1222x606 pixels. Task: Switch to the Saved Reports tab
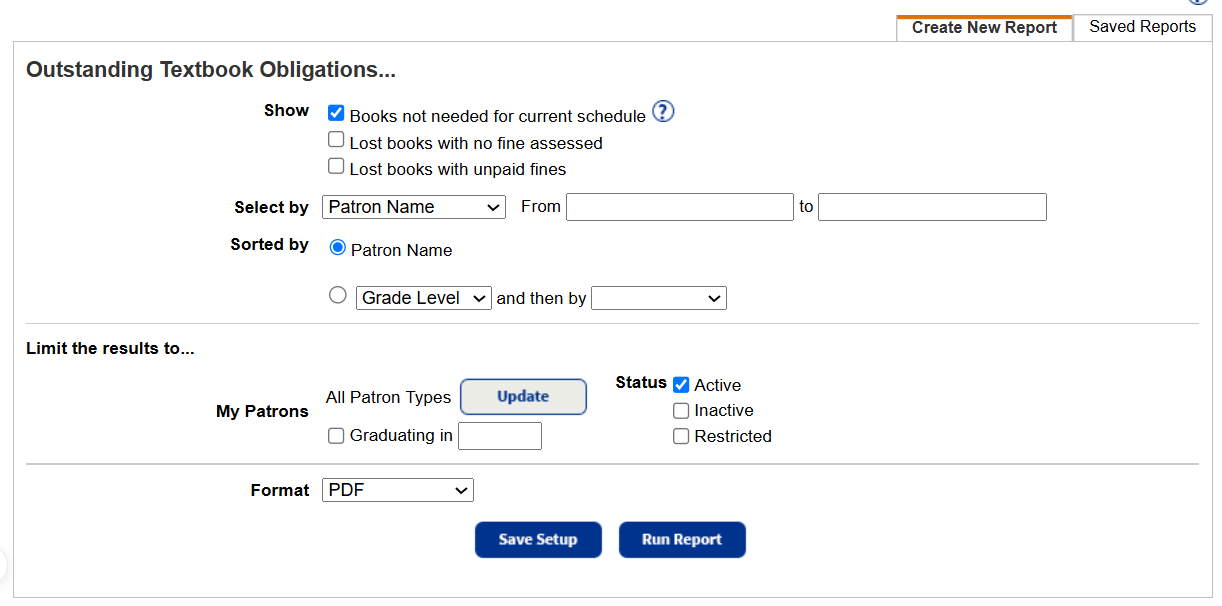click(x=1141, y=27)
